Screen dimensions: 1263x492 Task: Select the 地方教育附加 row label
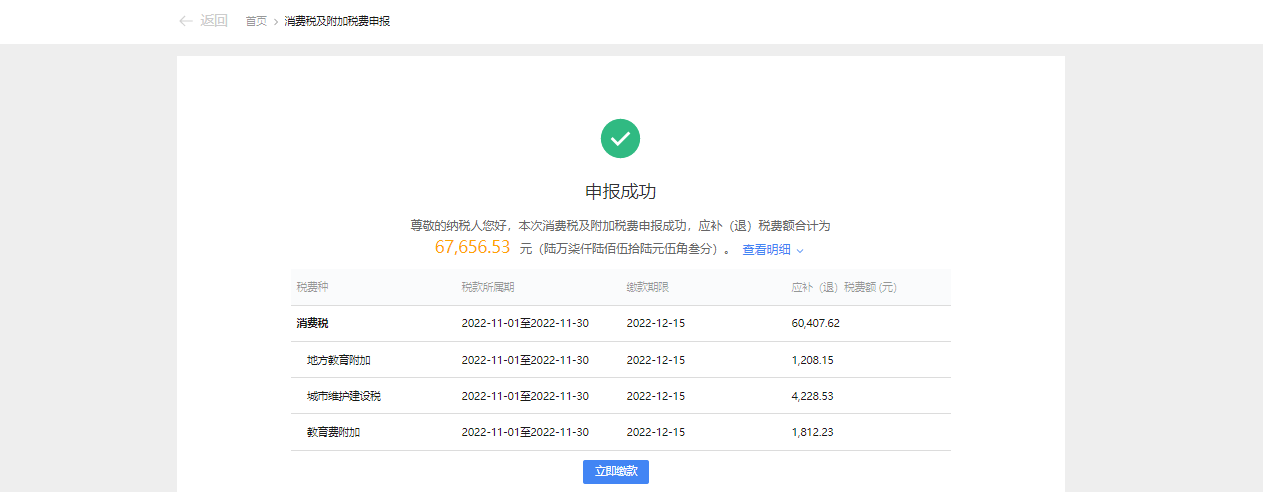[339, 360]
